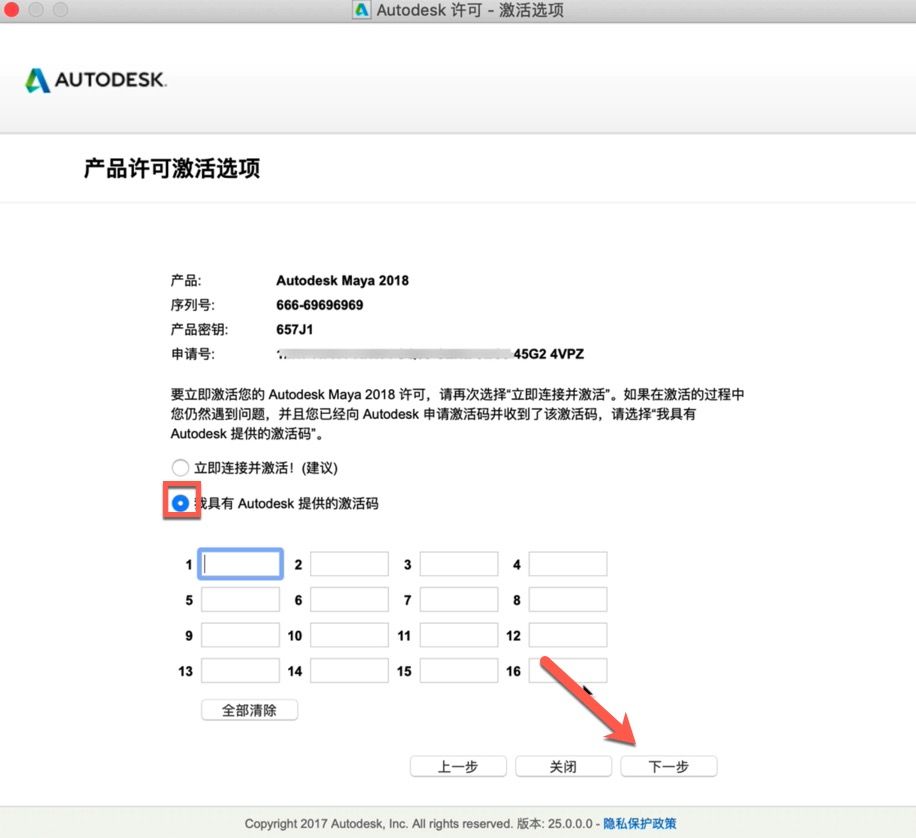Click the 产品密钥 label
The width and height of the screenshot is (916, 838).
(199, 330)
